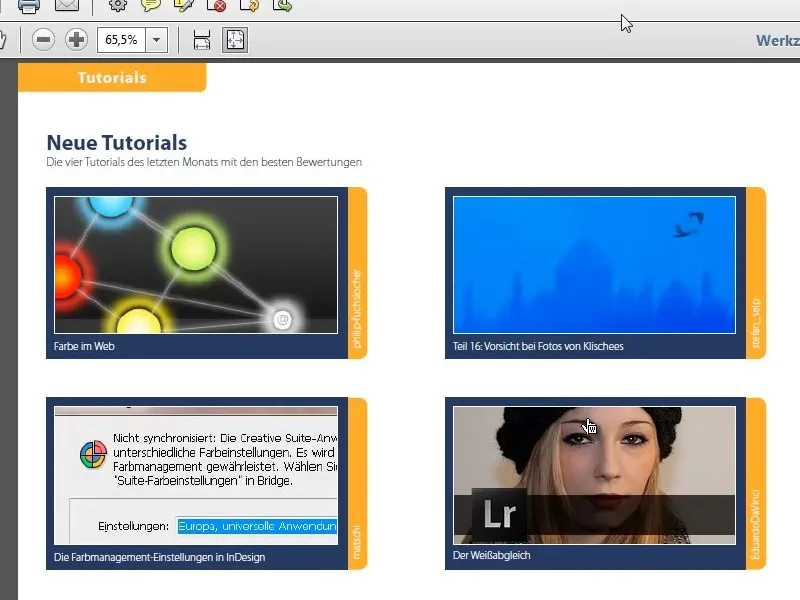This screenshot has height=600, width=800.
Task: Click the Farbe im Web caption
Action: (x=84, y=346)
